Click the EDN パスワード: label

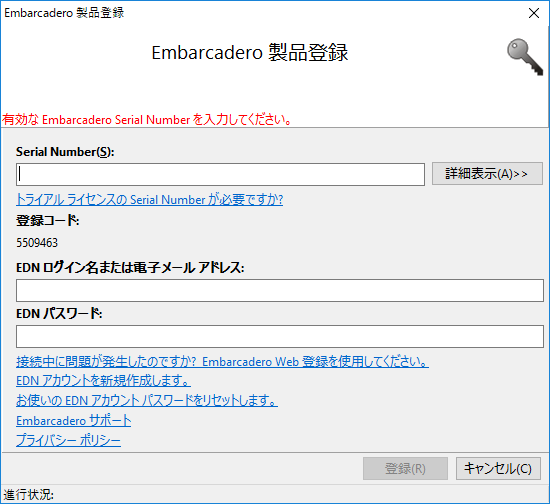click(59, 314)
